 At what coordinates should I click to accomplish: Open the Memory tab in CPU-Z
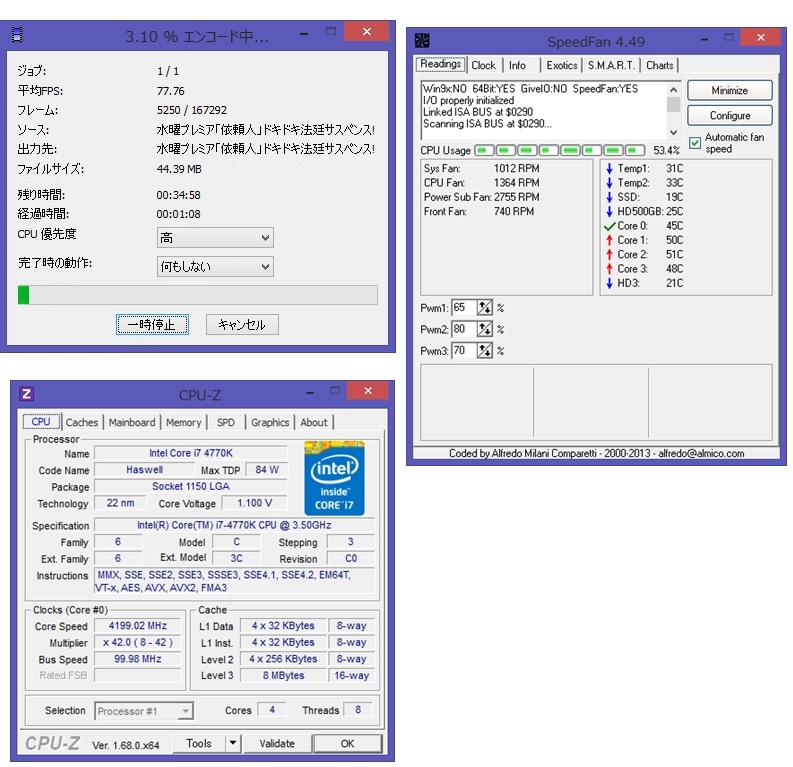(x=184, y=422)
